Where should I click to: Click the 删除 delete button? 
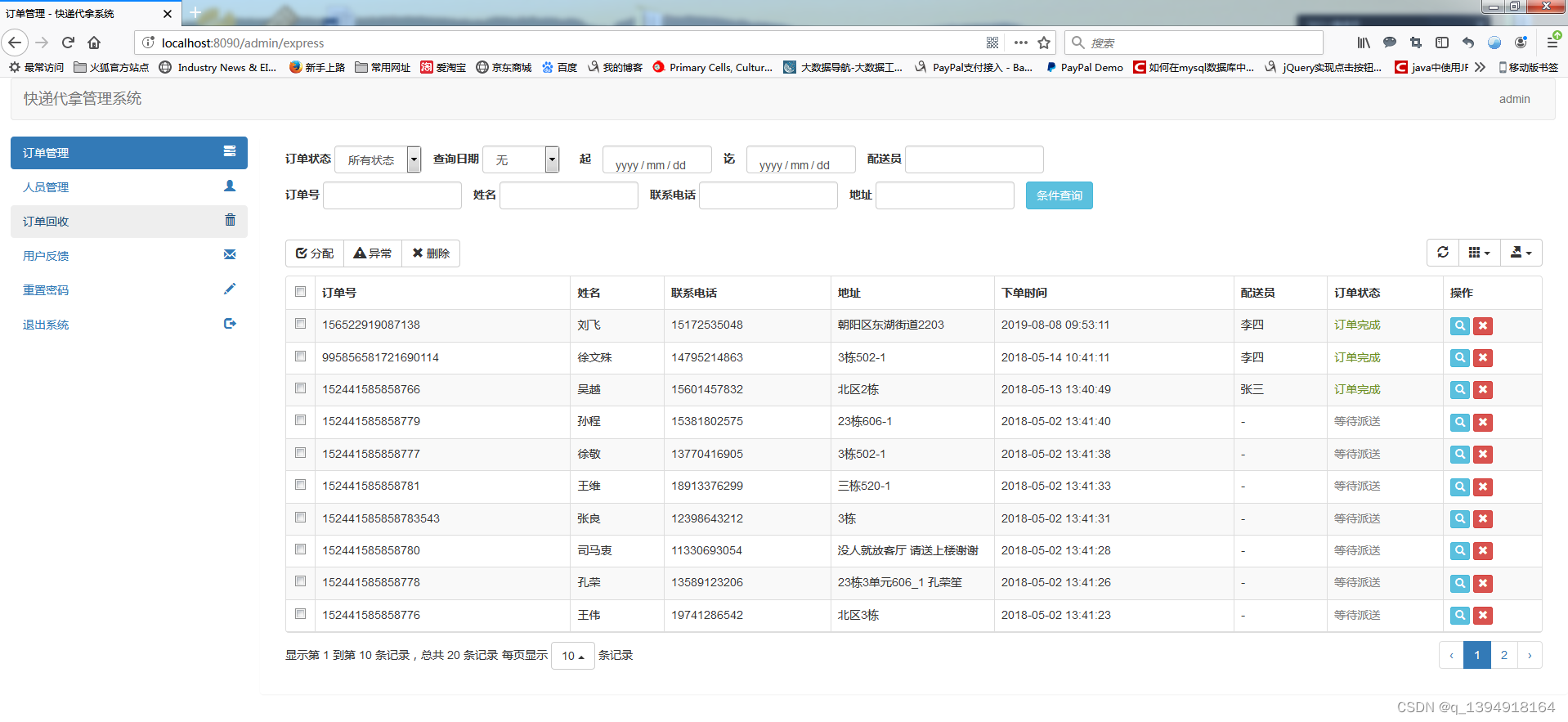click(x=431, y=253)
